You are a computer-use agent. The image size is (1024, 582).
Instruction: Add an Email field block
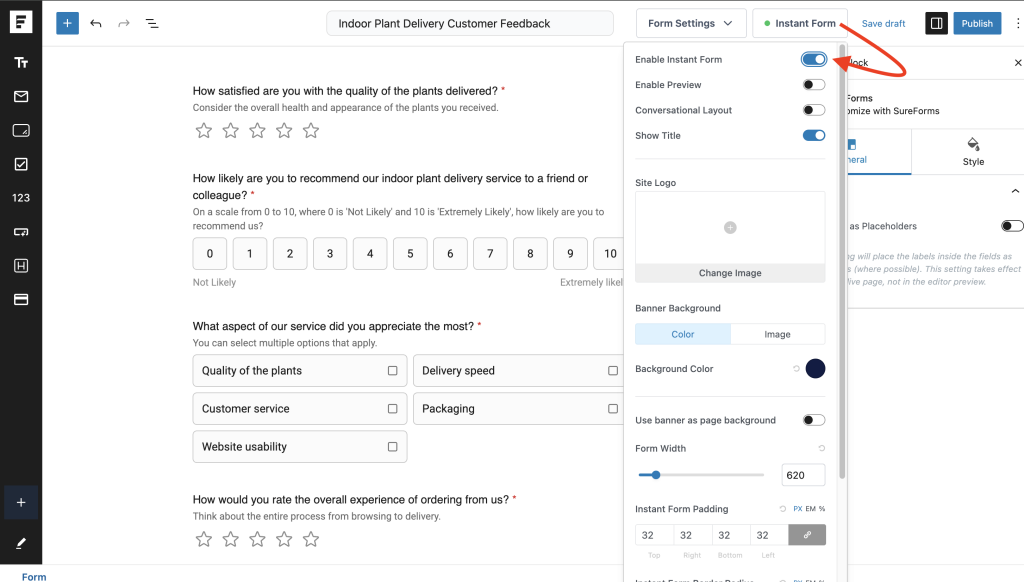click(21, 97)
